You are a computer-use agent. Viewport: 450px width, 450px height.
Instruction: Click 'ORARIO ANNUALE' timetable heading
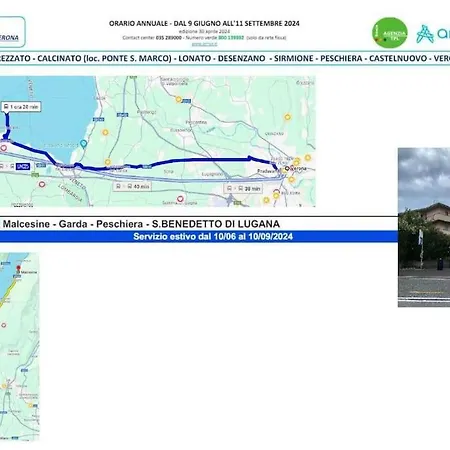138,23
